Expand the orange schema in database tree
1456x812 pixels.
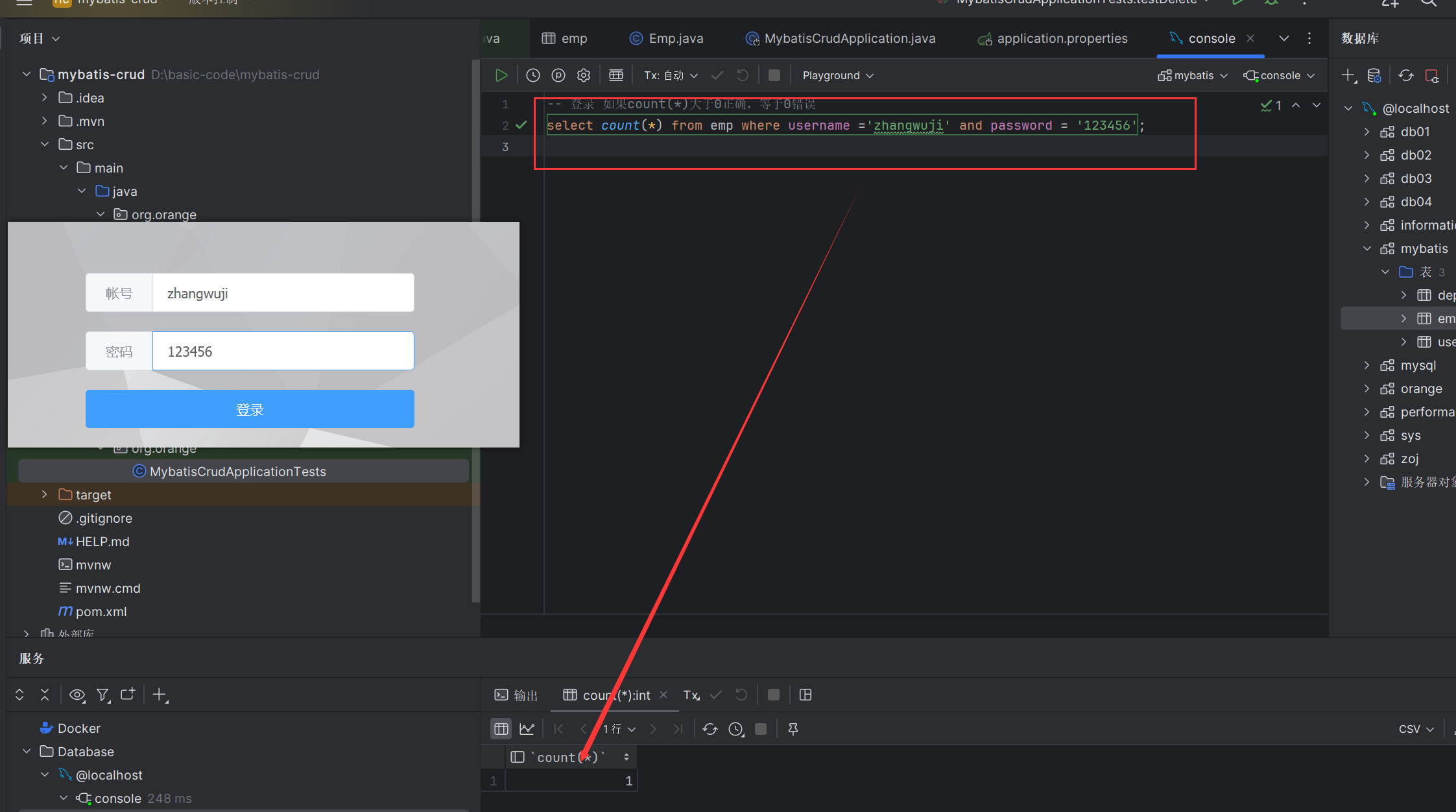(1367, 388)
